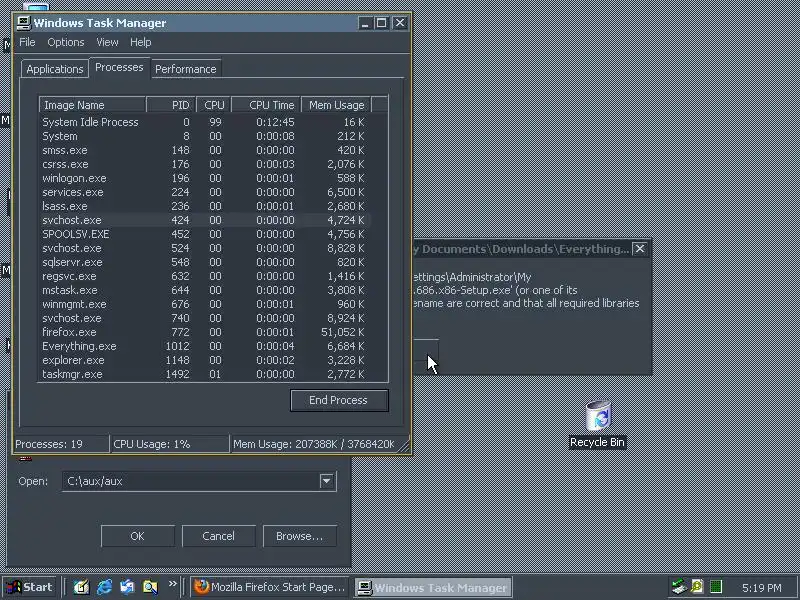The image size is (800, 600).
Task: Expand the quick launch overflow chevron
Action: pyautogui.click(x=172, y=584)
